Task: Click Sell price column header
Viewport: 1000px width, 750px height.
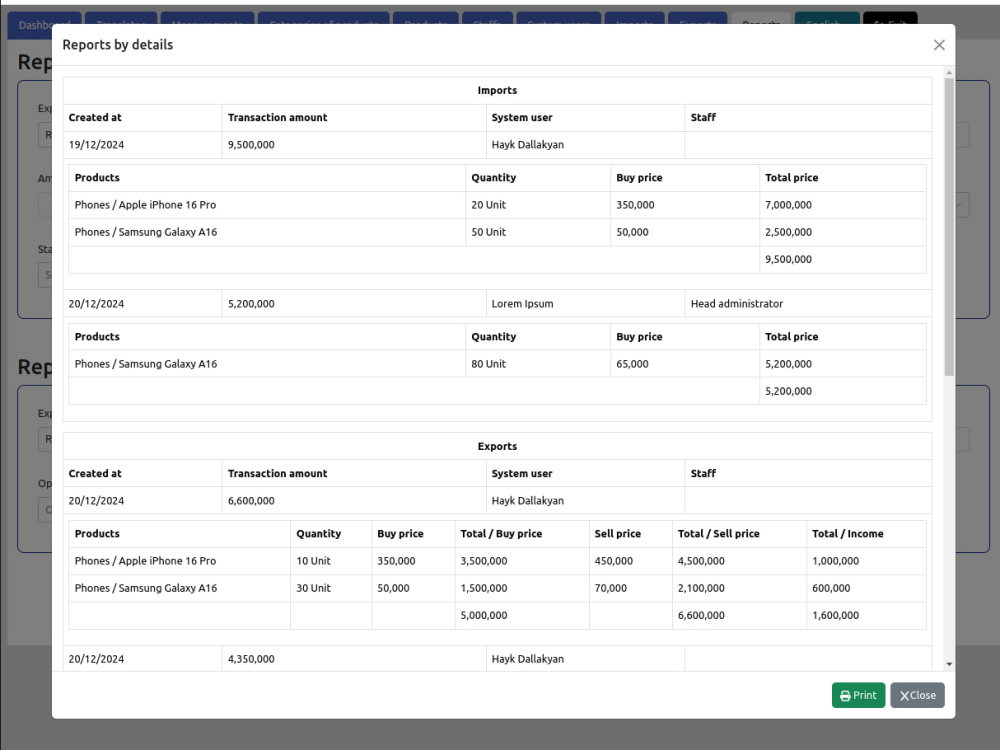Action: (x=617, y=534)
